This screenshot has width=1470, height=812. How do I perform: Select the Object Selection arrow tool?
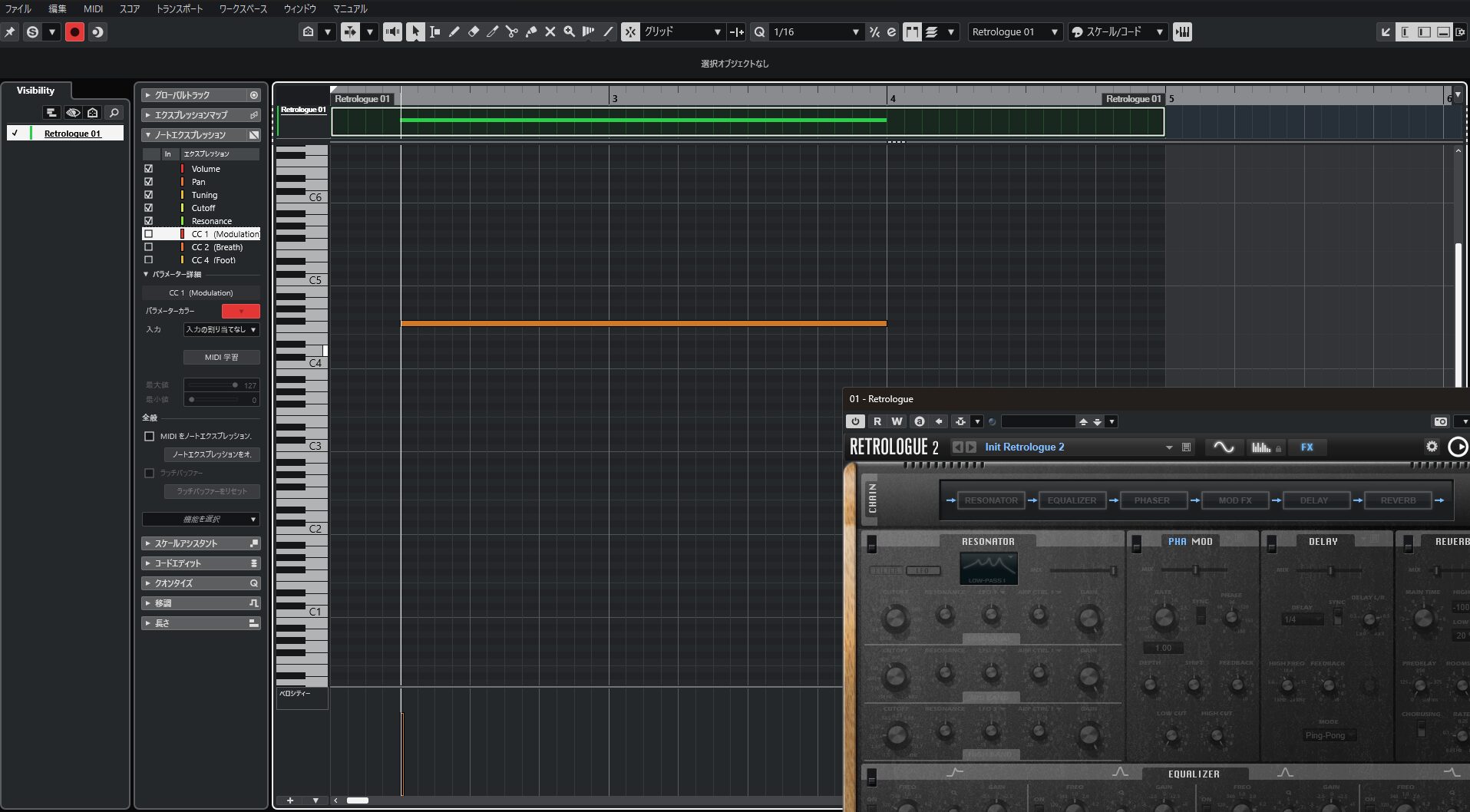(x=415, y=31)
